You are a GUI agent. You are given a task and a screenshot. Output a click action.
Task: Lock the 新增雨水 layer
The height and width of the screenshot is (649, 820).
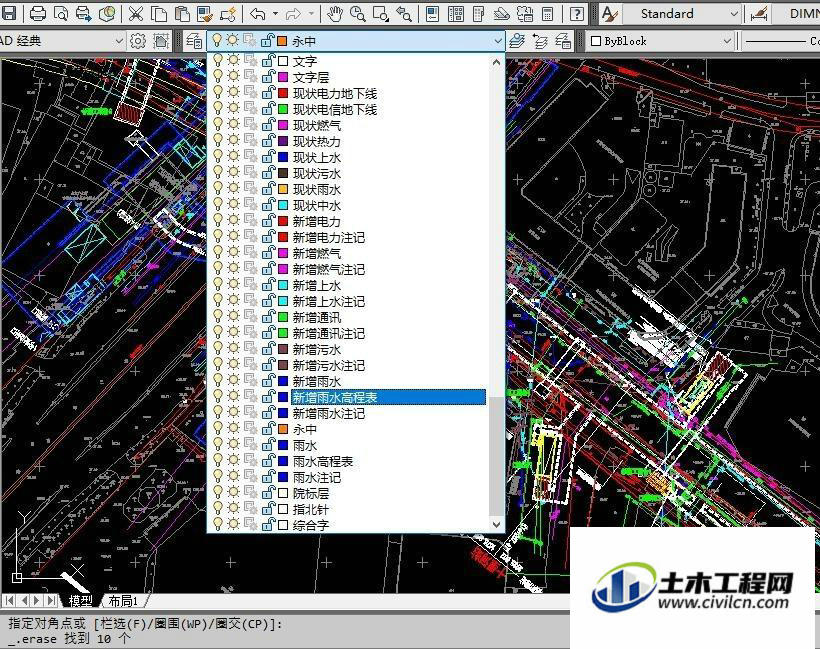click(x=268, y=381)
